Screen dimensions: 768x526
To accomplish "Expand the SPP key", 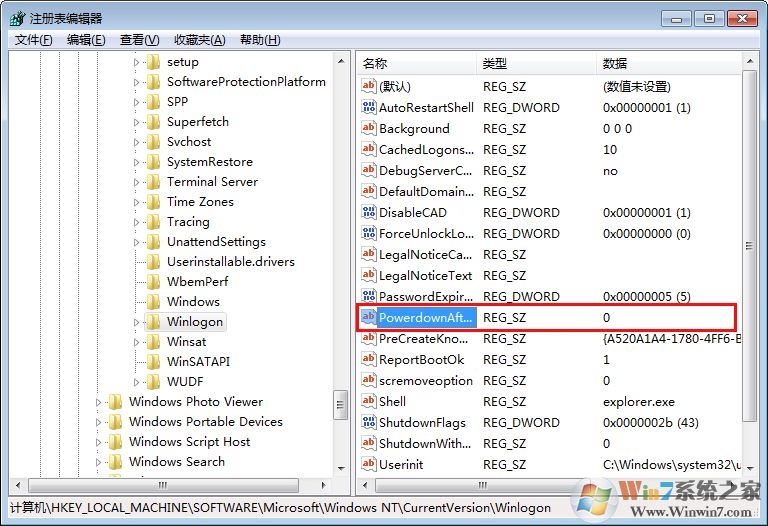I will pyautogui.click(x=137, y=102).
